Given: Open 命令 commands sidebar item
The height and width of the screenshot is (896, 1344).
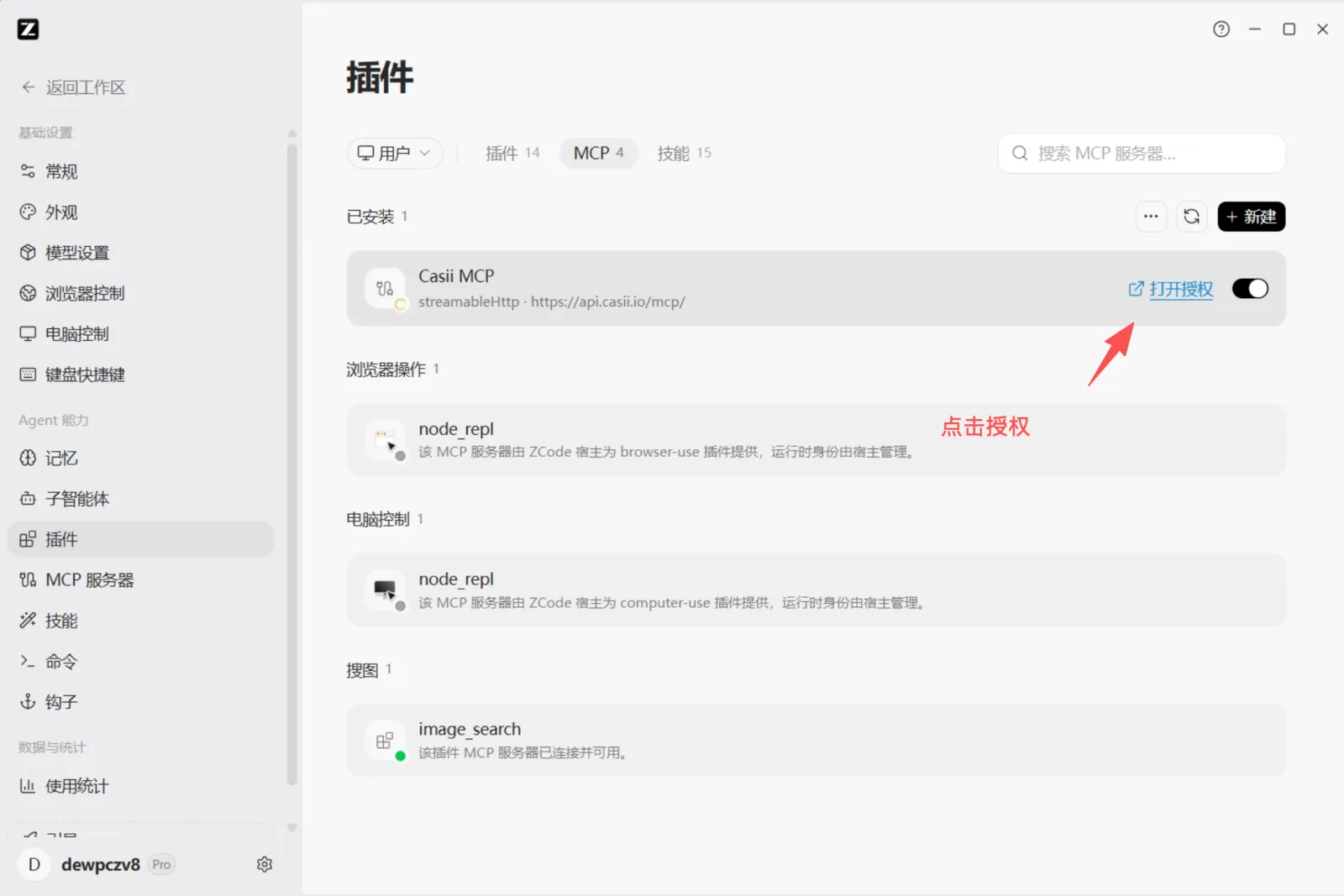Looking at the screenshot, I should click(141, 661).
